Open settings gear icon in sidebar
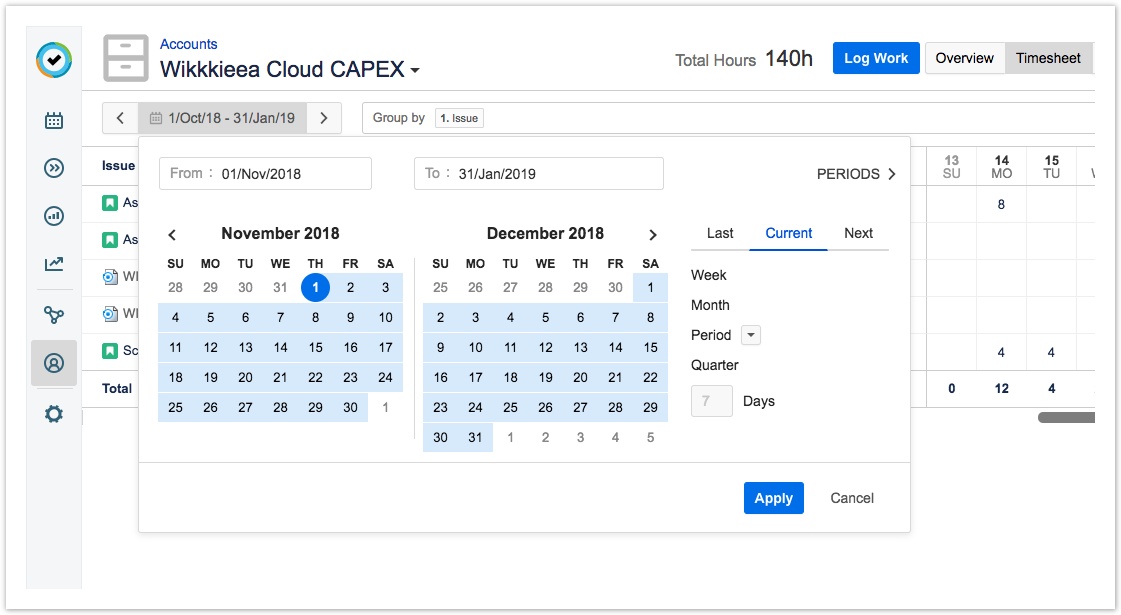This screenshot has height=615, width=1121. pyautogui.click(x=54, y=413)
